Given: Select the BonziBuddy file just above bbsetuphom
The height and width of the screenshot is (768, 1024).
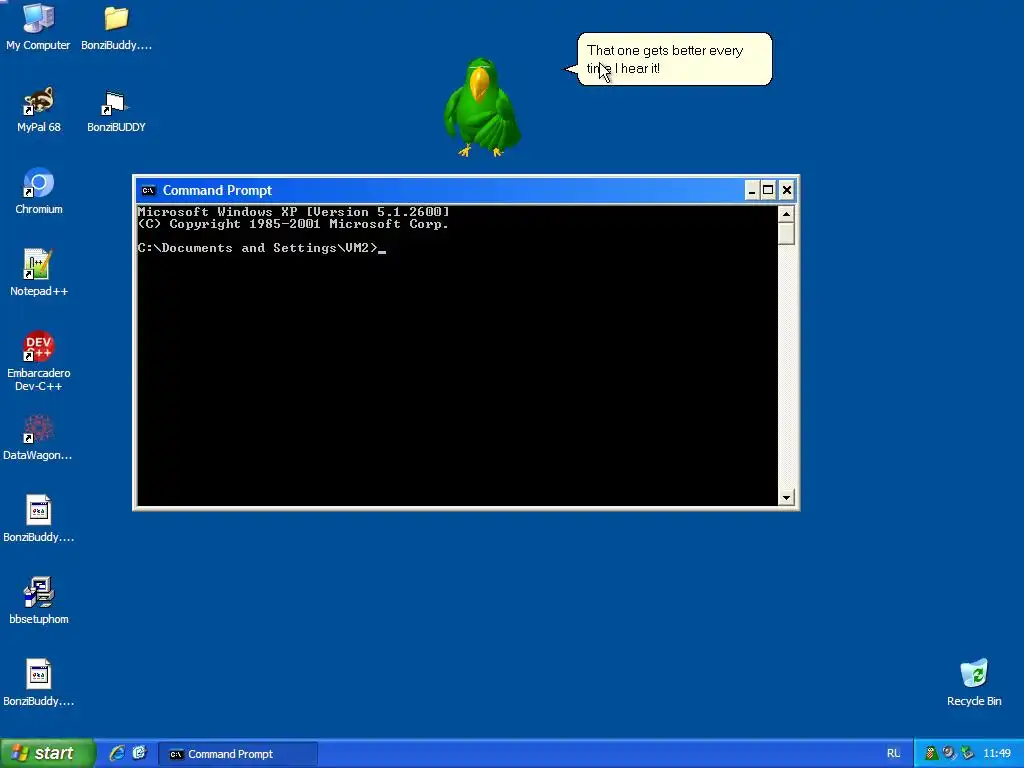Looking at the screenshot, I should pyautogui.click(x=39, y=519).
